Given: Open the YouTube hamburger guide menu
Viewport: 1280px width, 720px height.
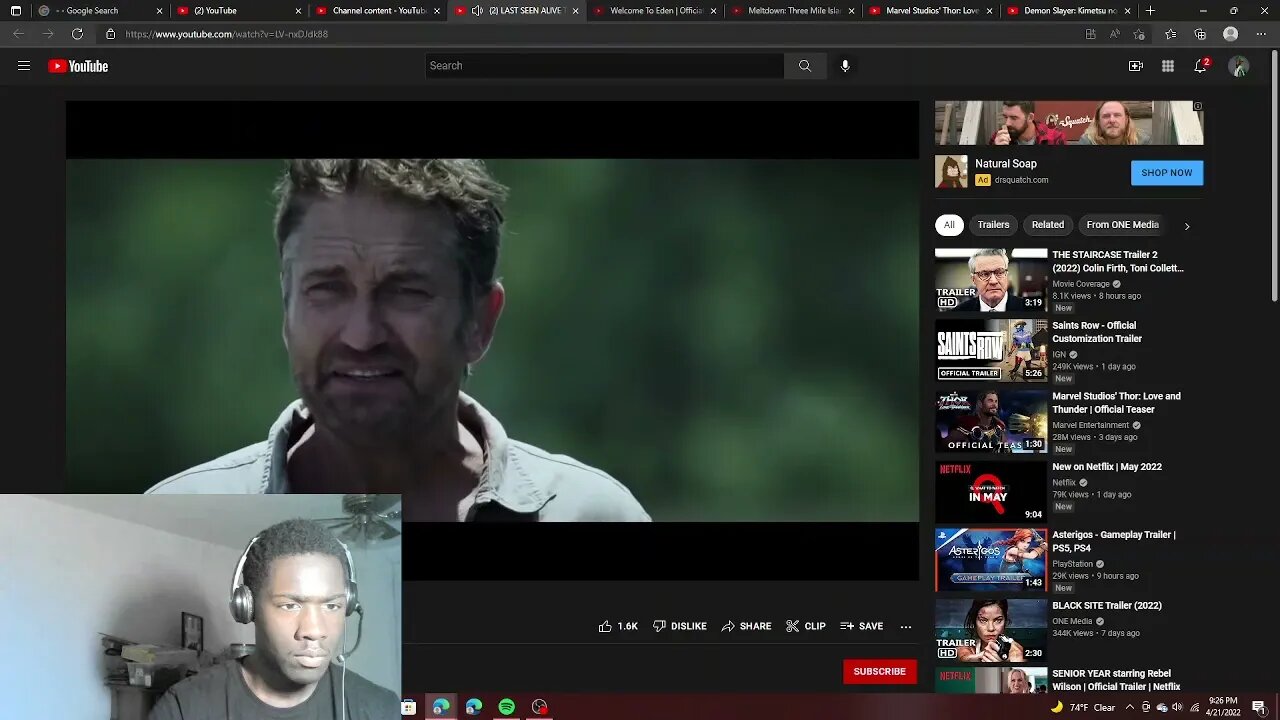Looking at the screenshot, I should pos(24,66).
